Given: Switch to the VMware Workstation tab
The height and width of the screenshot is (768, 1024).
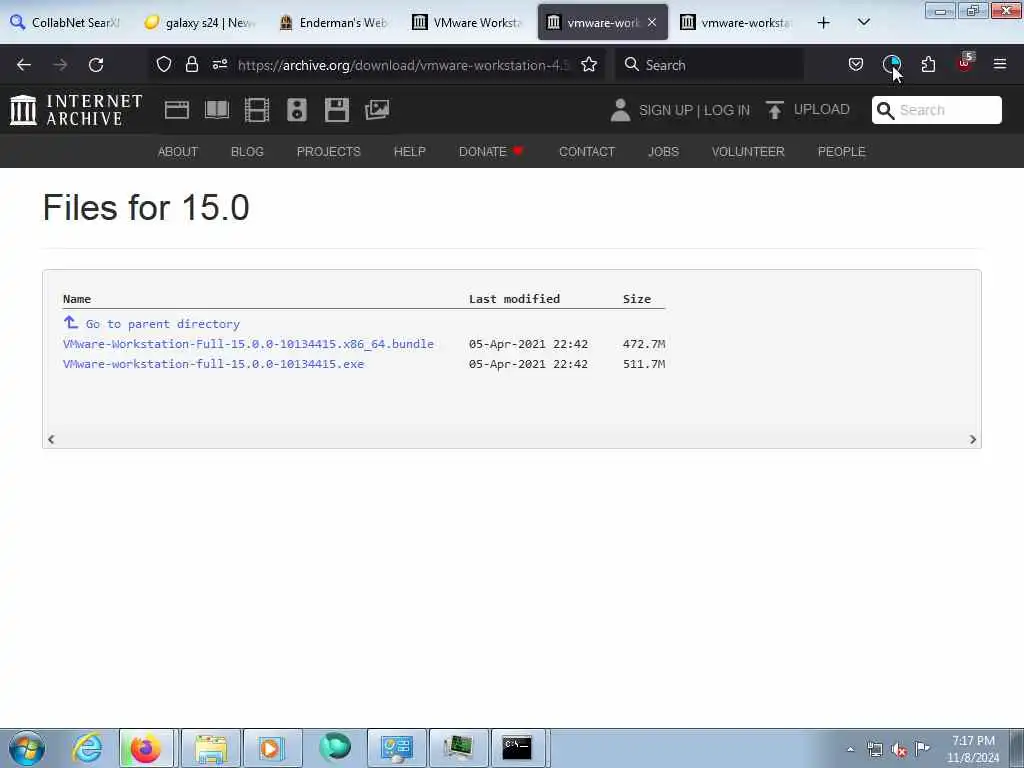Looking at the screenshot, I should [x=469, y=23].
